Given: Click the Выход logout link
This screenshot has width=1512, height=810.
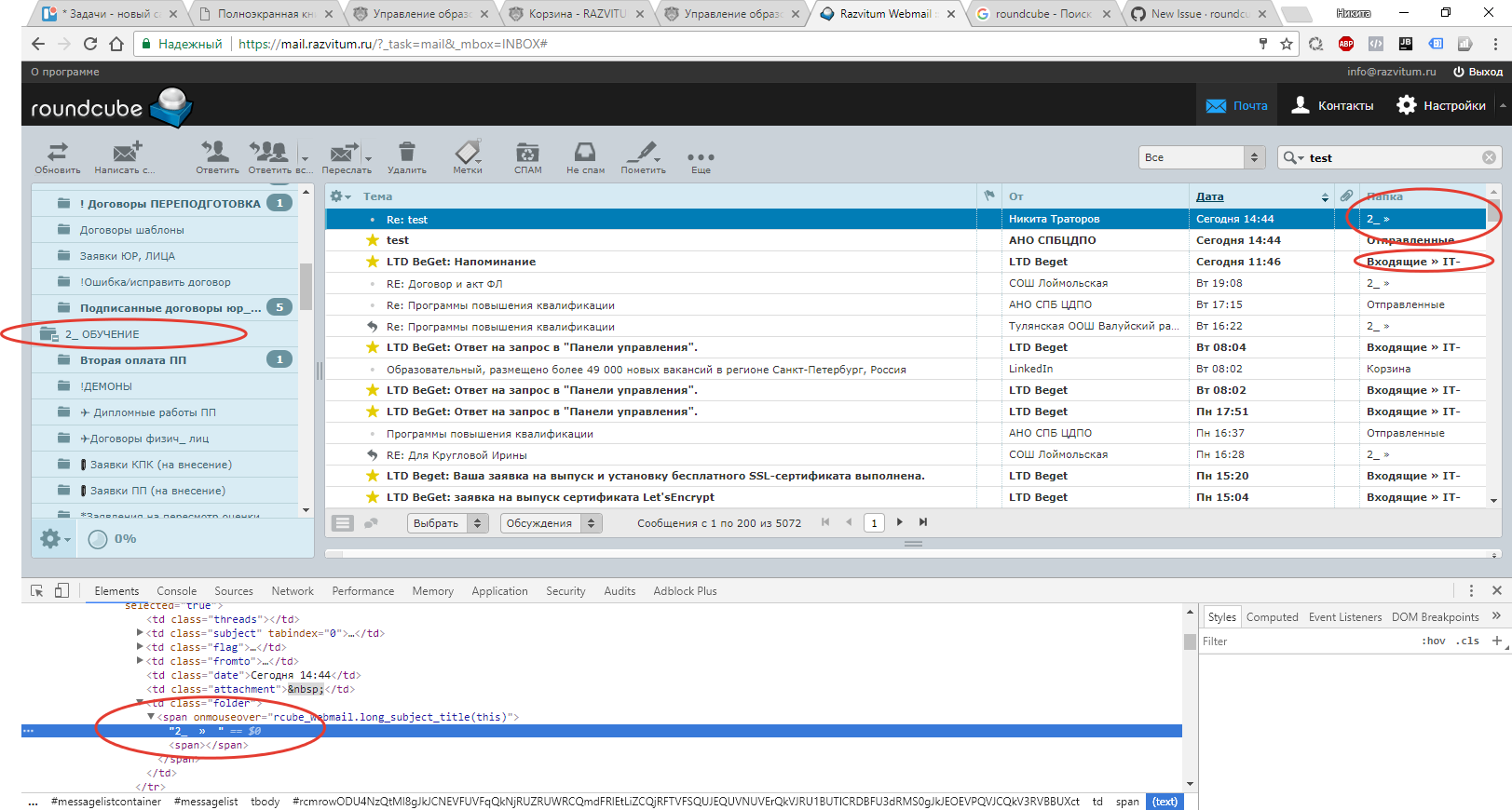Looking at the screenshot, I should point(1478,72).
